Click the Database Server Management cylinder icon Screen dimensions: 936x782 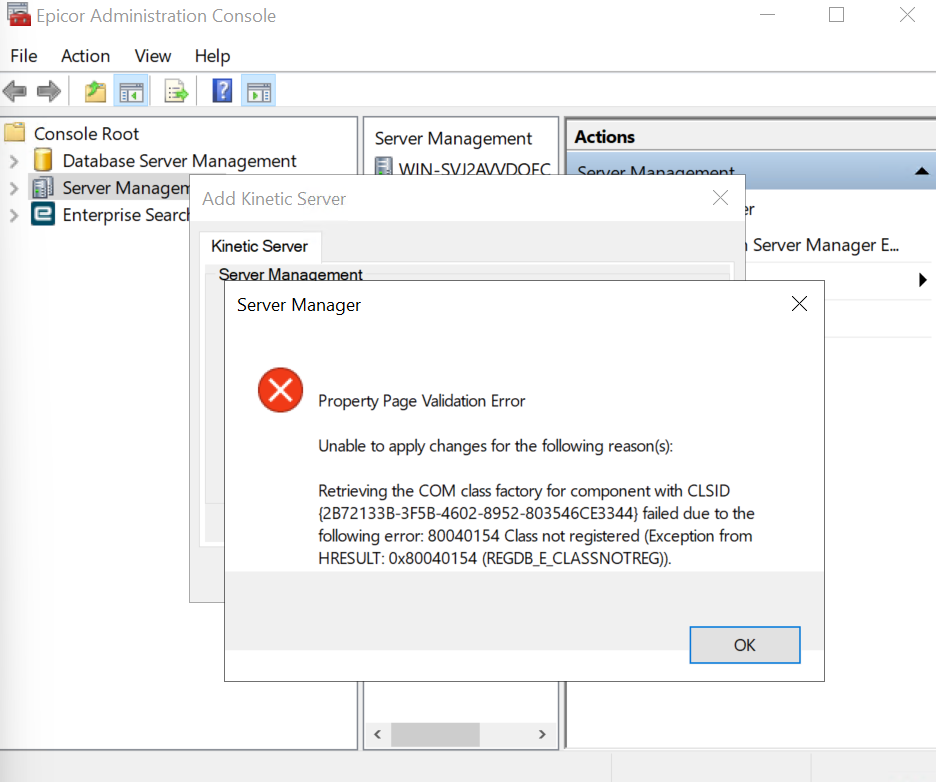click(x=42, y=160)
